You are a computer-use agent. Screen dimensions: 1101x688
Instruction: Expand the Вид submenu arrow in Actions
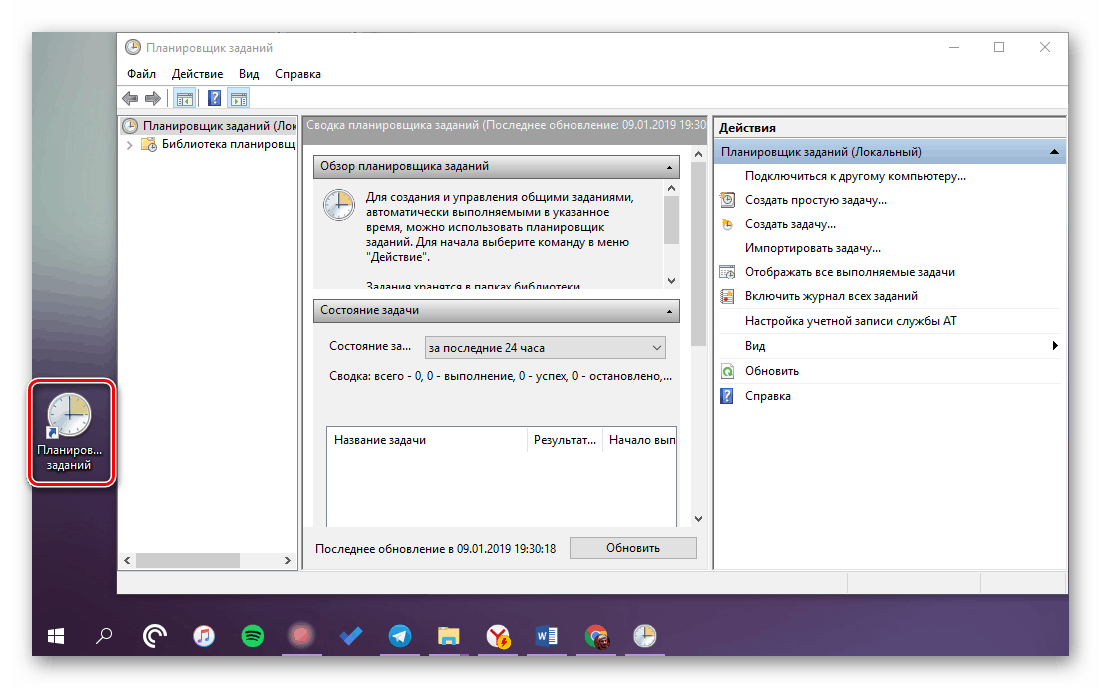pos(1055,345)
